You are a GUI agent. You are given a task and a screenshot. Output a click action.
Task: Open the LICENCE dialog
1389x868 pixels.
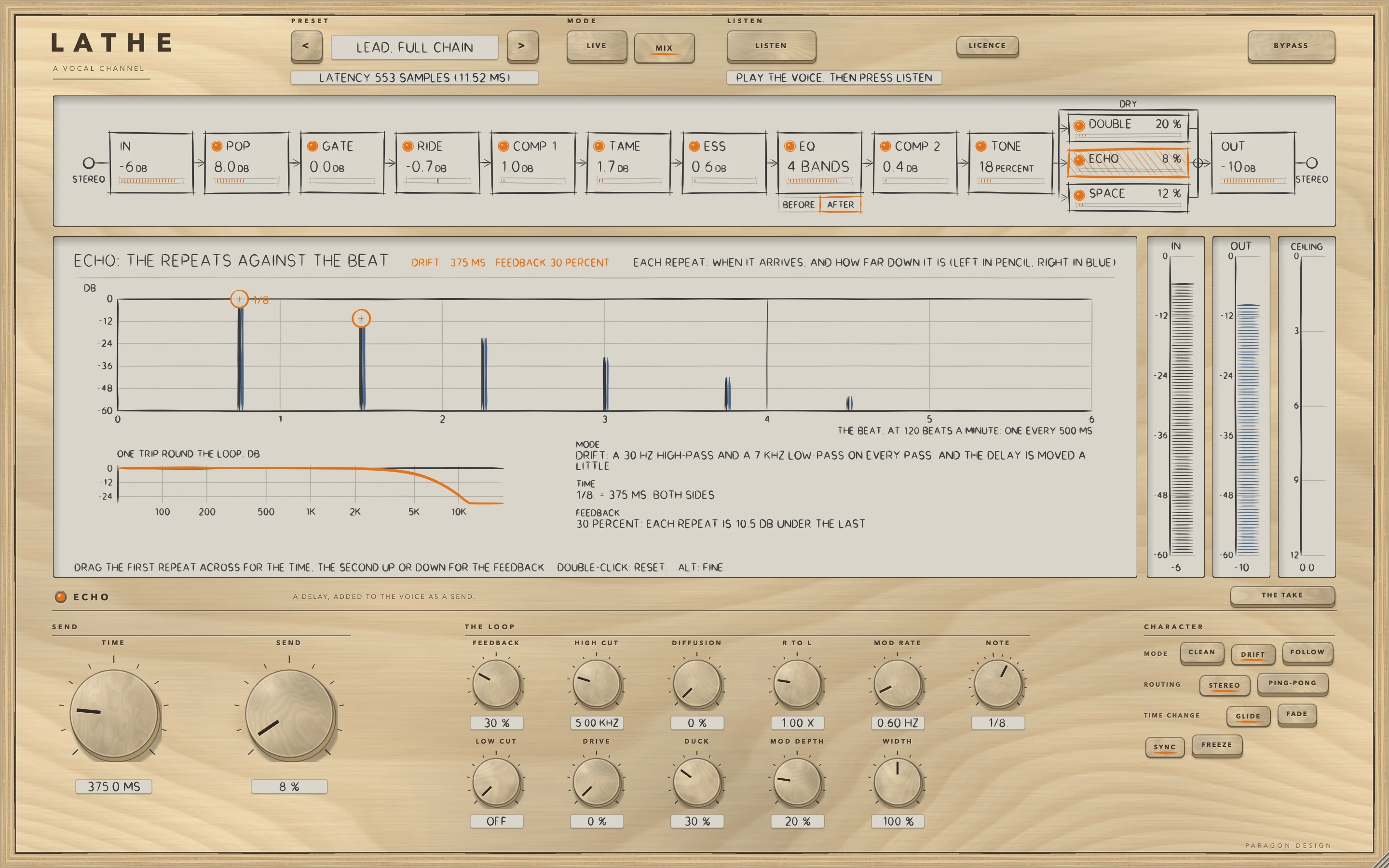[x=987, y=46]
